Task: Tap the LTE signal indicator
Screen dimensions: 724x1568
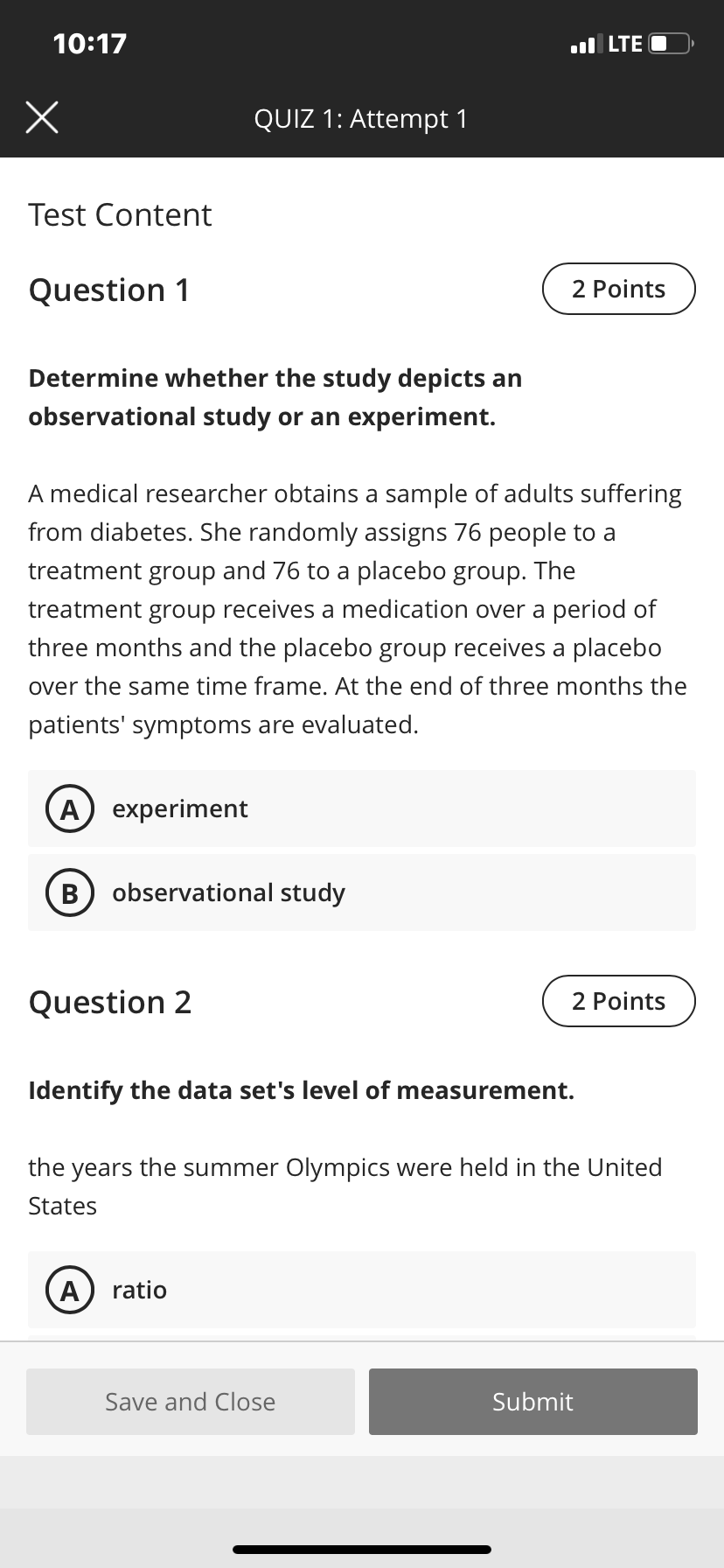Action: [625, 43]
